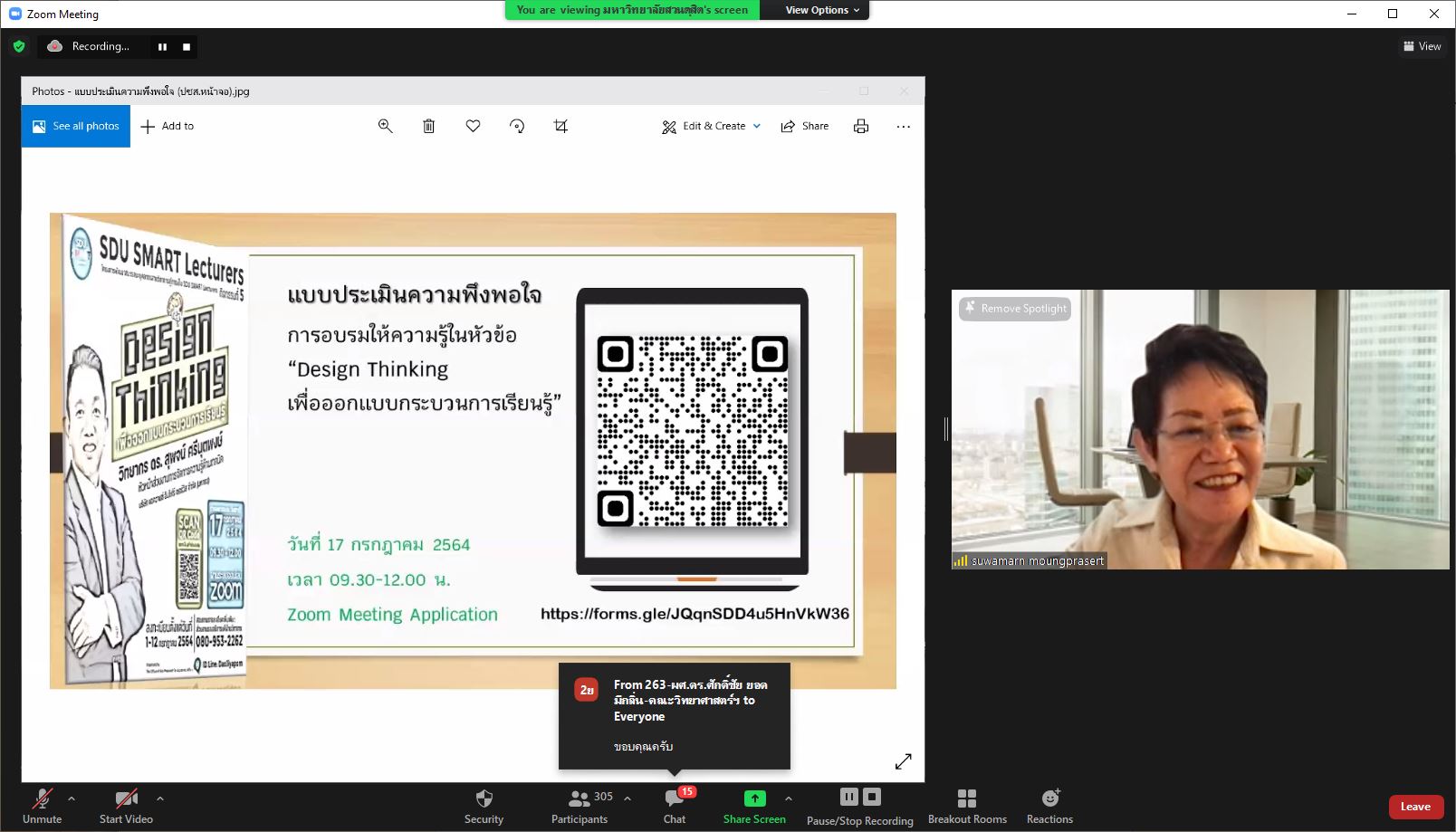Click the red Leave button
The height and width of the screenshot is (832, 1456).
pos(1415,807)
